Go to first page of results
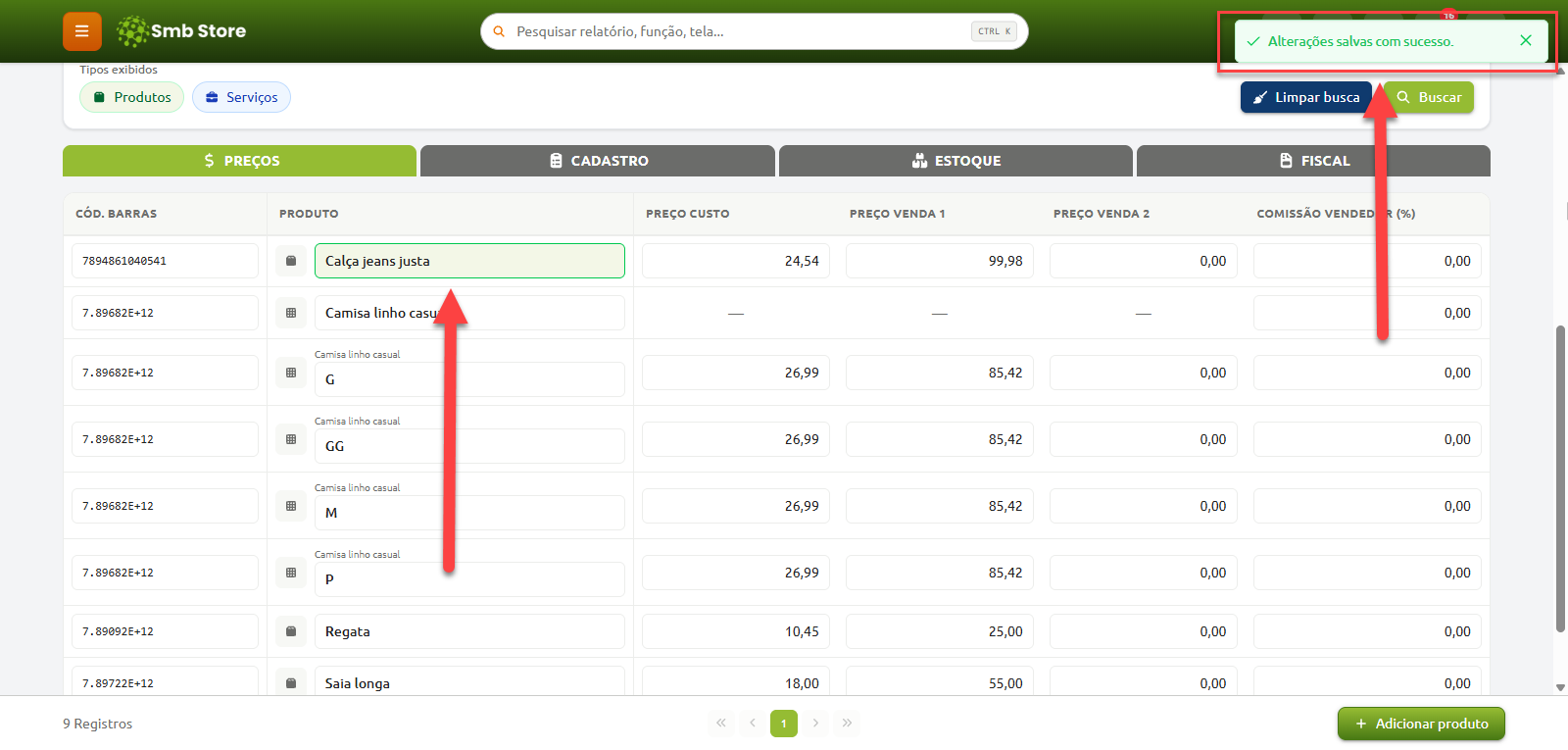Screen dimensions: 1568x750 [721, 723]
